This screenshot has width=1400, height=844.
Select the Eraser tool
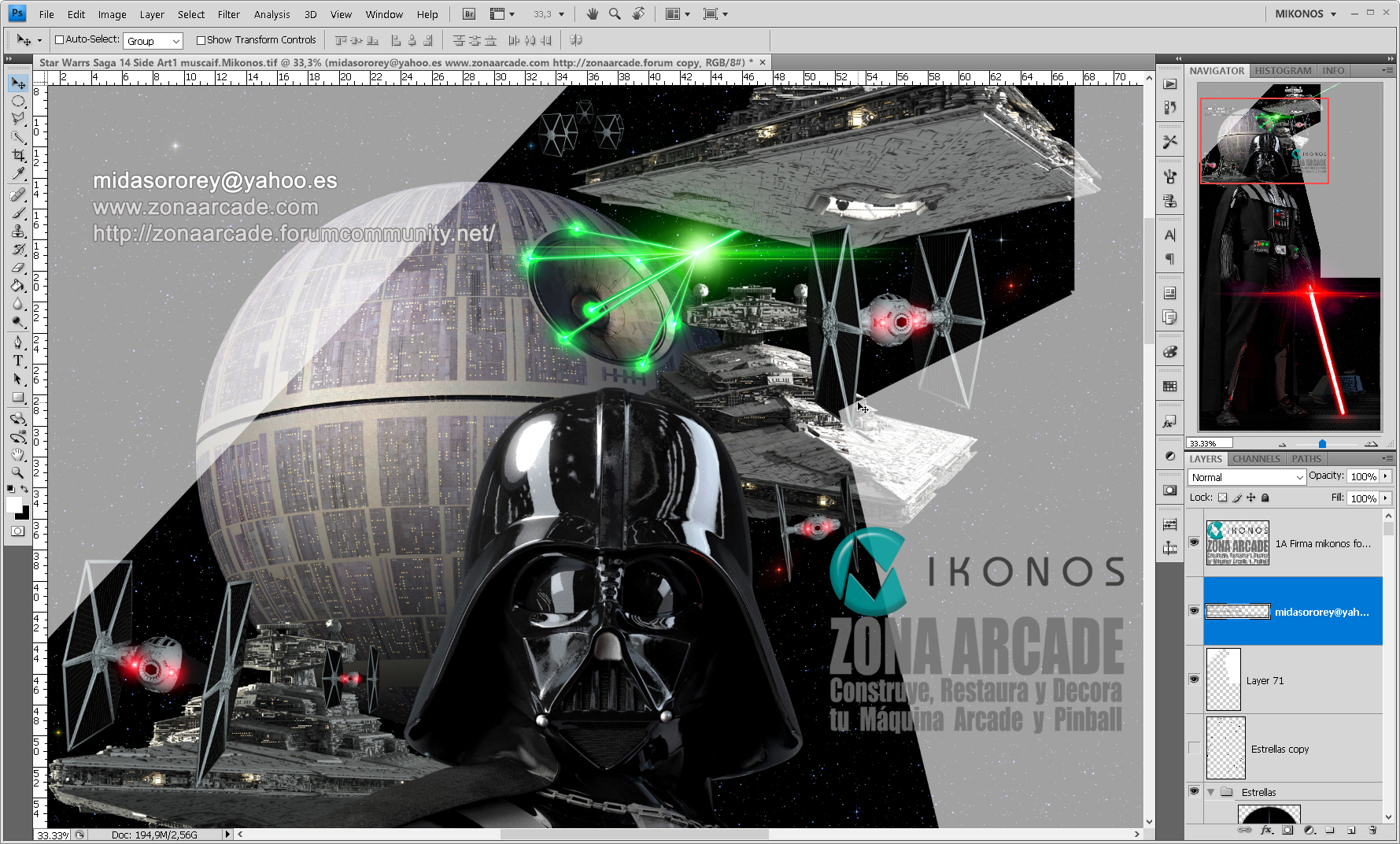(x=18, y=267)
